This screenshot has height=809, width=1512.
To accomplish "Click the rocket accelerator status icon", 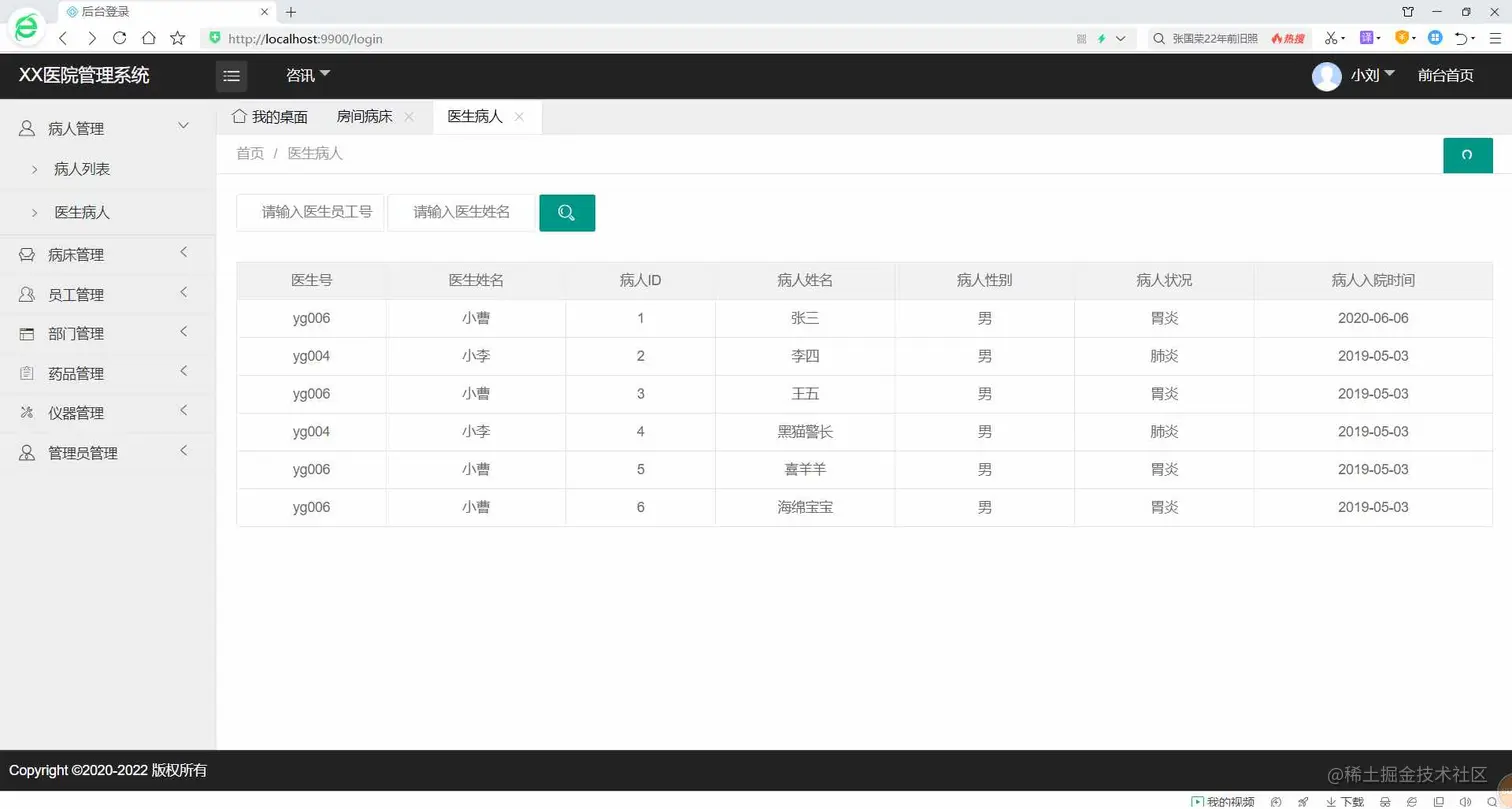I will click(x=1303, y=801).
